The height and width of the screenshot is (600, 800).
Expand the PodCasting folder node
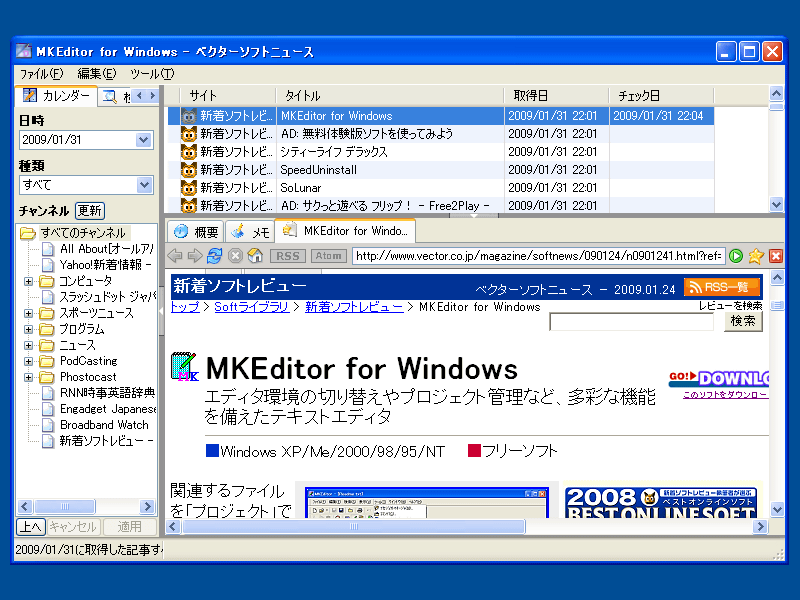(29, 361)
